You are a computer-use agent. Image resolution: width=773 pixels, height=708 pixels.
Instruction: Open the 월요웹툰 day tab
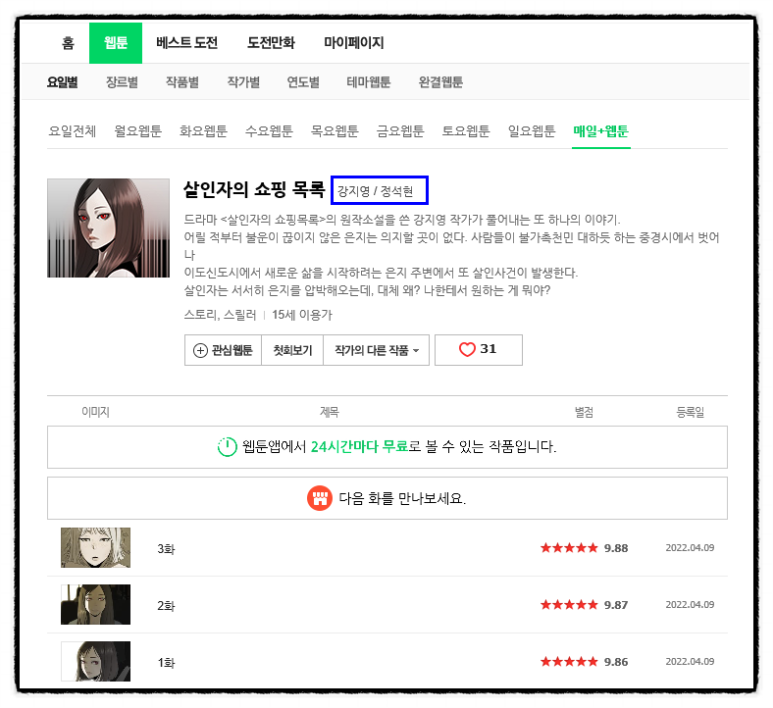tap(138, 131)
